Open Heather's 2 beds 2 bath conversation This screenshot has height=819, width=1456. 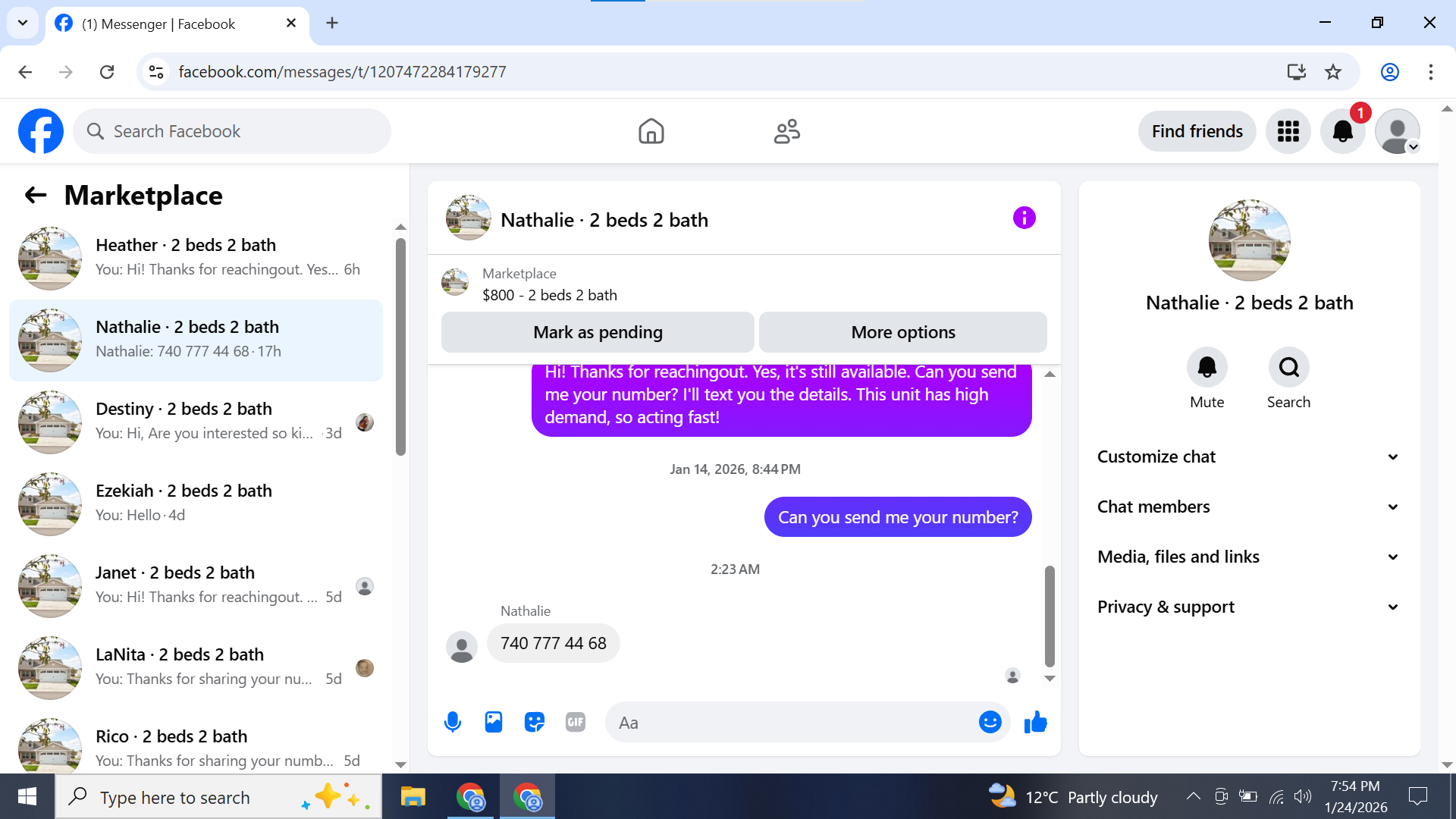coord(196,258)
